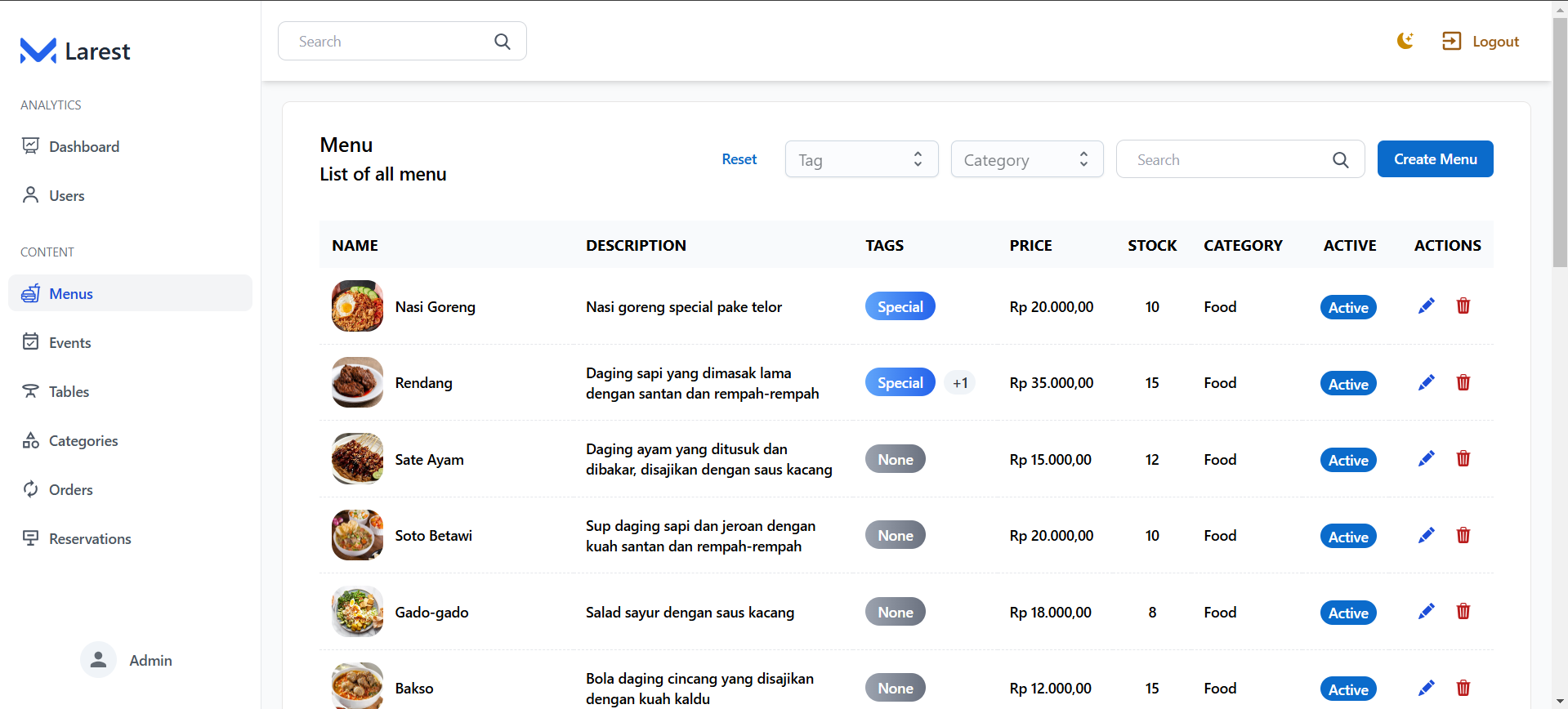Delete the Rendang menu item
This screenshot has width=1568, height=709.
pyautogui.click(x=1463, y=382)
